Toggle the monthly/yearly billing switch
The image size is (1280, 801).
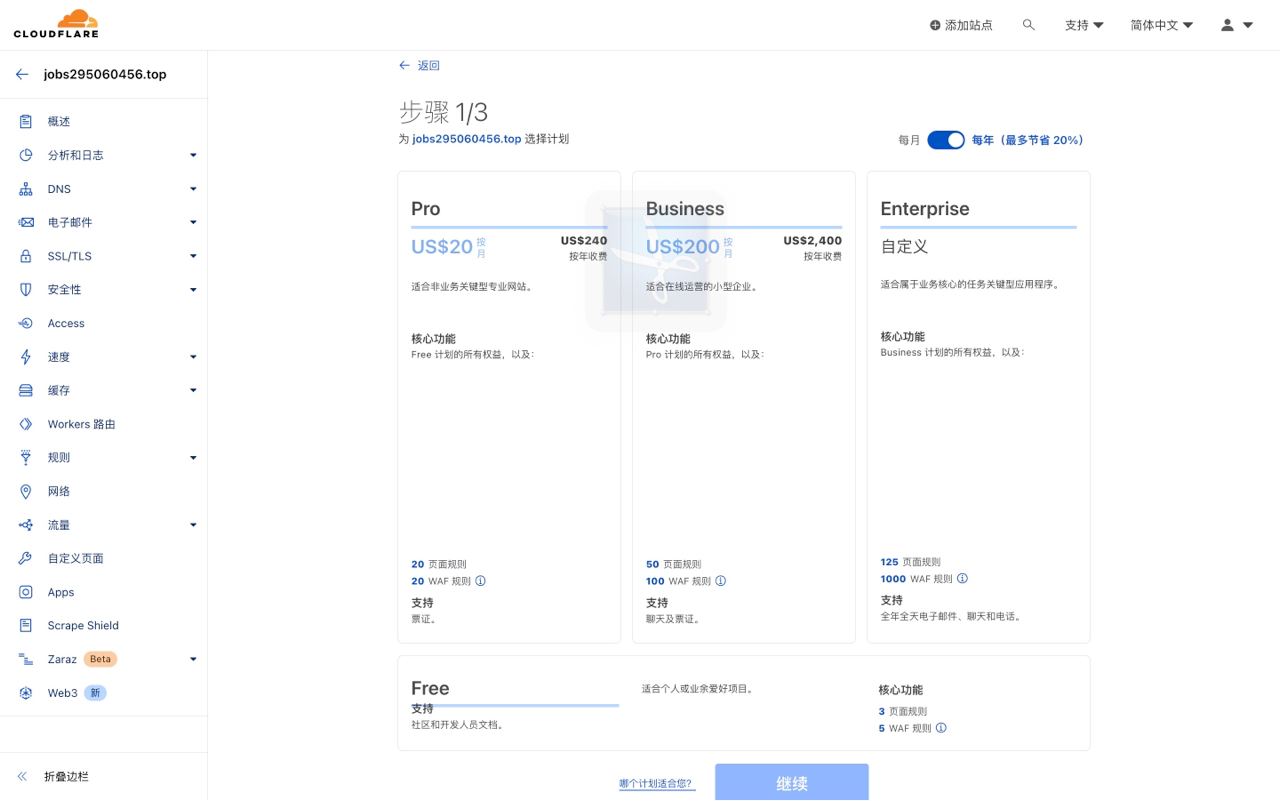945,140
